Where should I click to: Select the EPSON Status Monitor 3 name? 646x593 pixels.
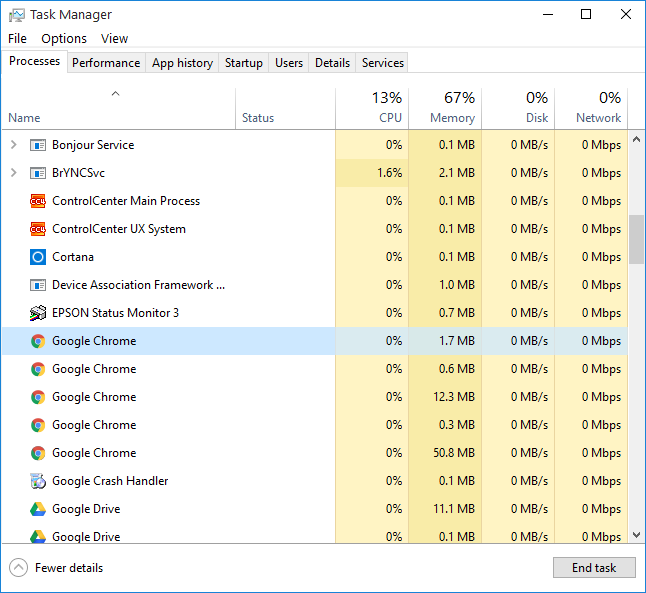[x=115, y=313]
